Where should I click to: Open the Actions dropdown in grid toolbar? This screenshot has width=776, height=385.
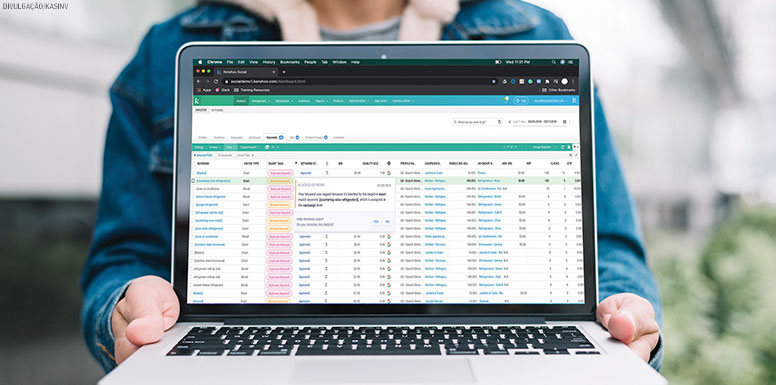pyautogui.click(x=214, y=147)
